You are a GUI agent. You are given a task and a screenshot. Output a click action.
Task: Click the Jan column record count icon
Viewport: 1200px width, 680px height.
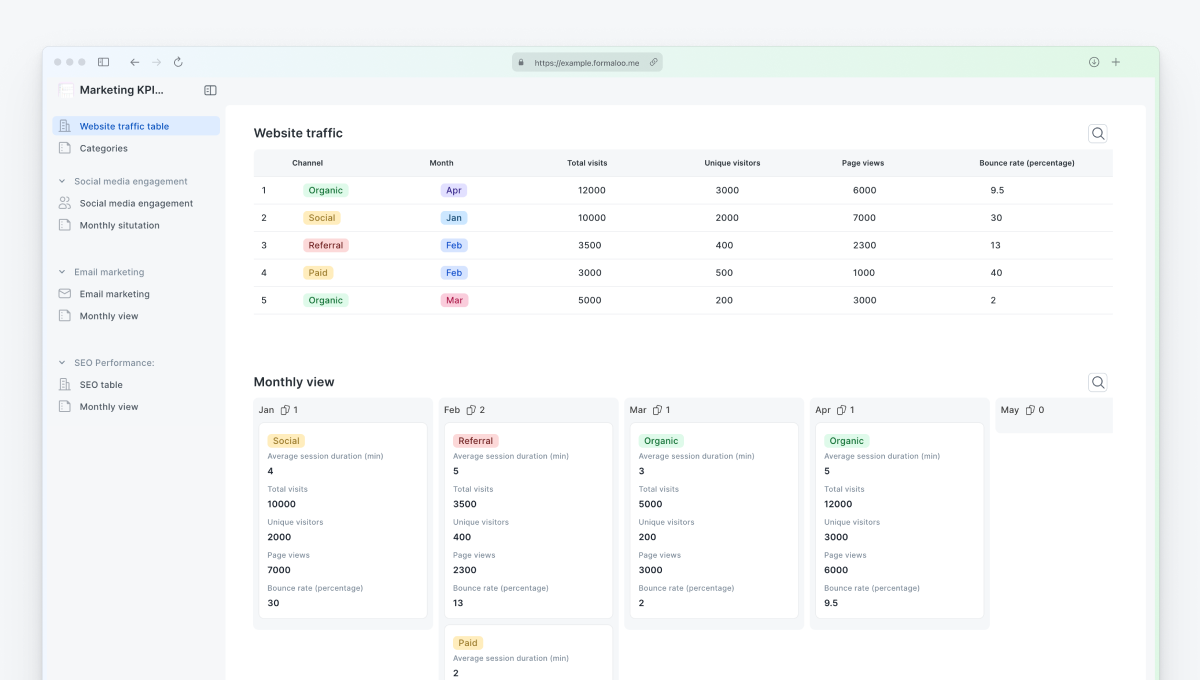tap(285, 410)
